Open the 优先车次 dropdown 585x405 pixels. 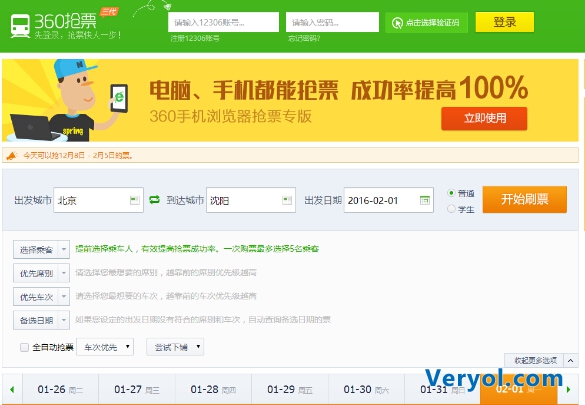point(41,296)
